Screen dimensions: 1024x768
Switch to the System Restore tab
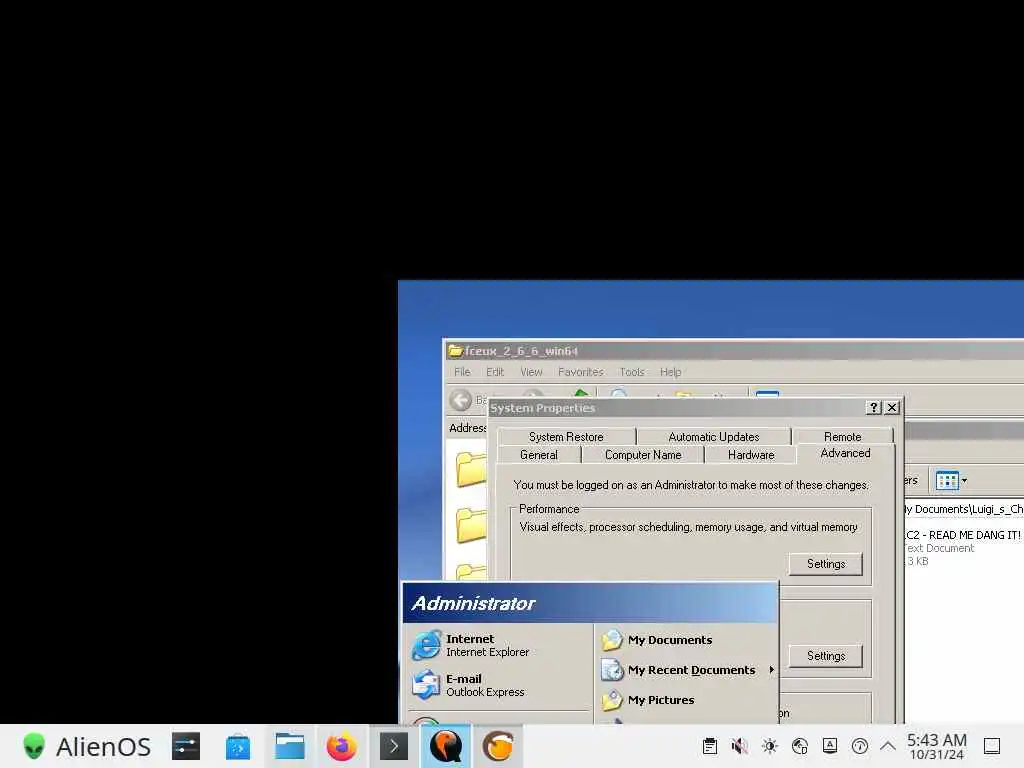click(566, 436)
